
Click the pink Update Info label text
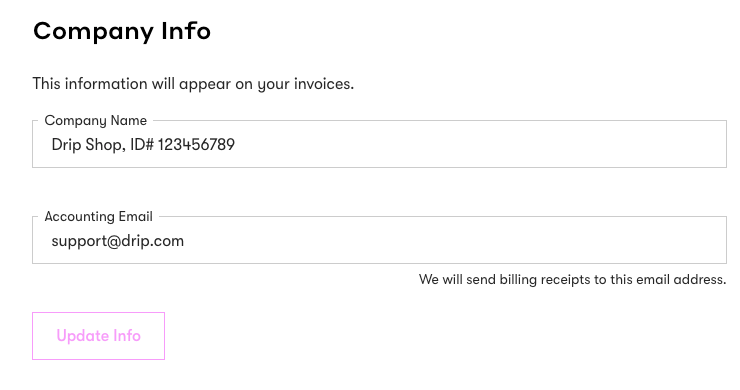click(x=98, y=336)
